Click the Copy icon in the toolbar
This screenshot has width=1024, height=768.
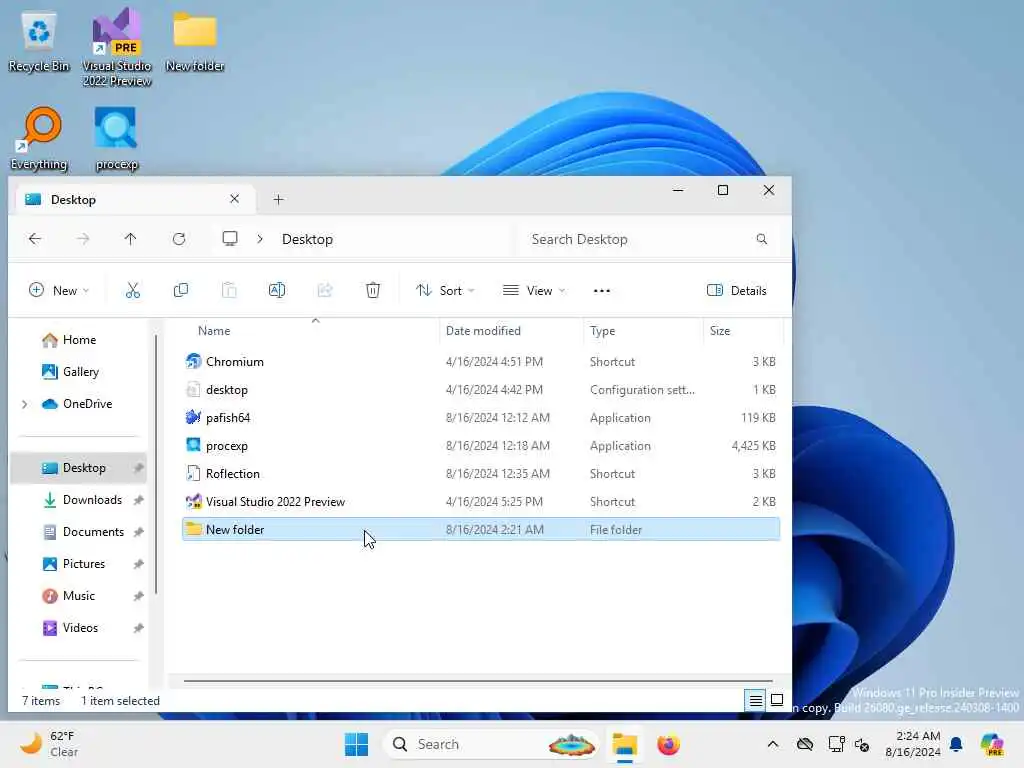(x=181, y=291)
